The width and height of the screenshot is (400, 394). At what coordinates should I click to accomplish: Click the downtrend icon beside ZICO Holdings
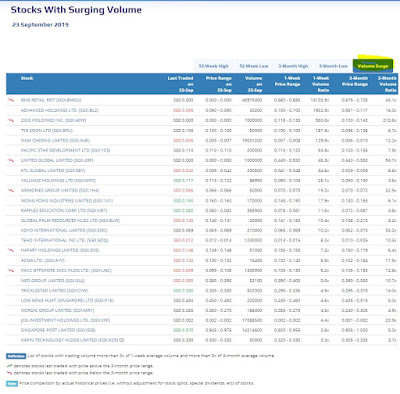11,120
